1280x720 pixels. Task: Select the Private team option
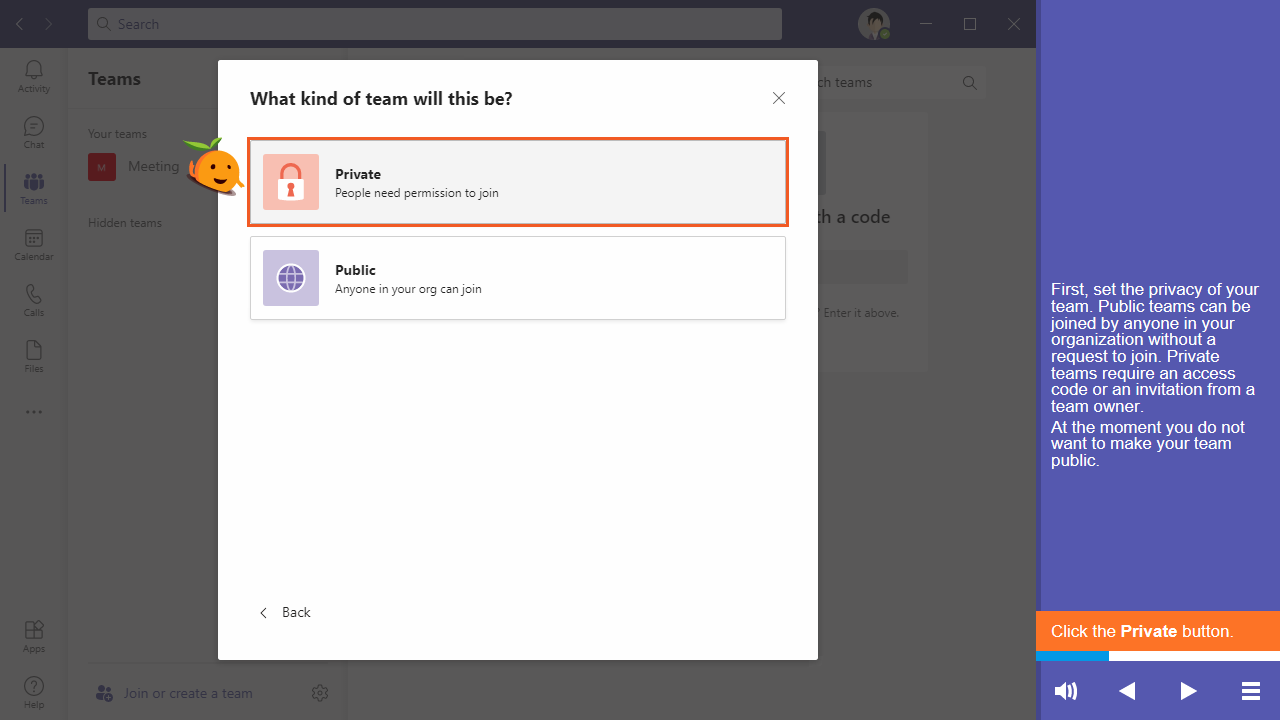pos(518,182)
